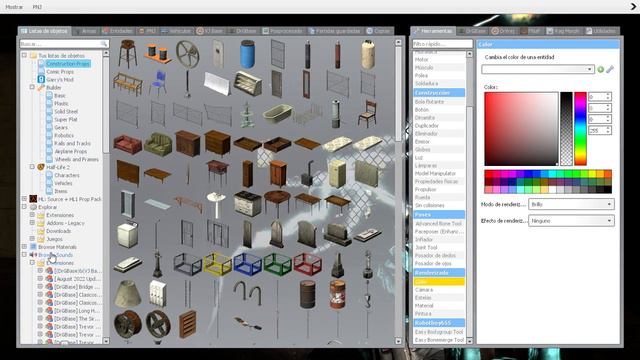Click the alpha transparency bar
The image size is (640, 360).
[566, 129]
